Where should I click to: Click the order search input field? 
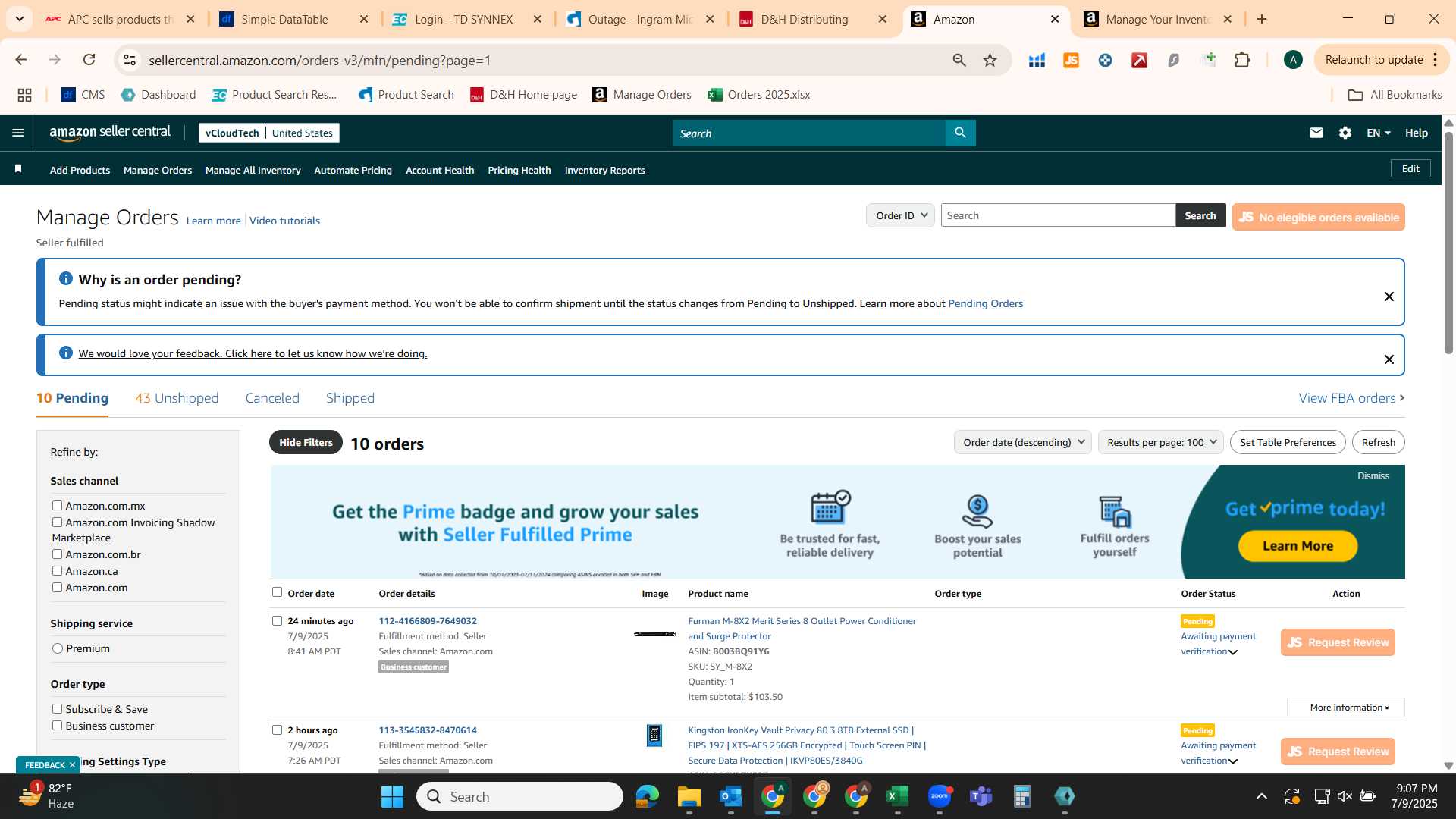(1058, 215)
